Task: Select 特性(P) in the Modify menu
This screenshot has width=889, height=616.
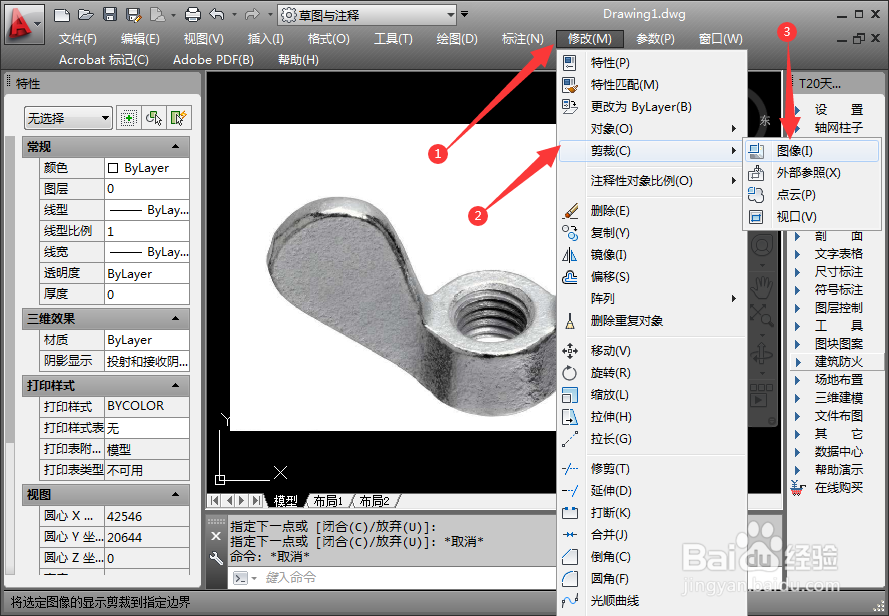Action: [653, 62]
